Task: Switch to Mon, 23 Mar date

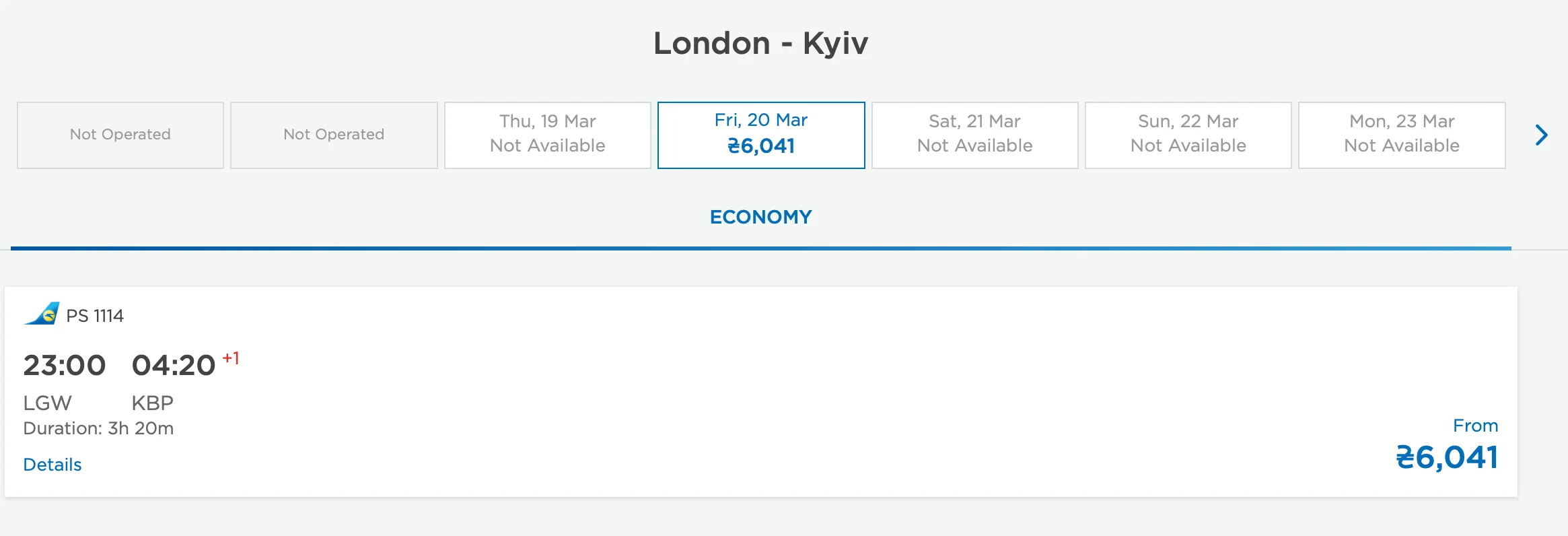Action: [1402, 135]
